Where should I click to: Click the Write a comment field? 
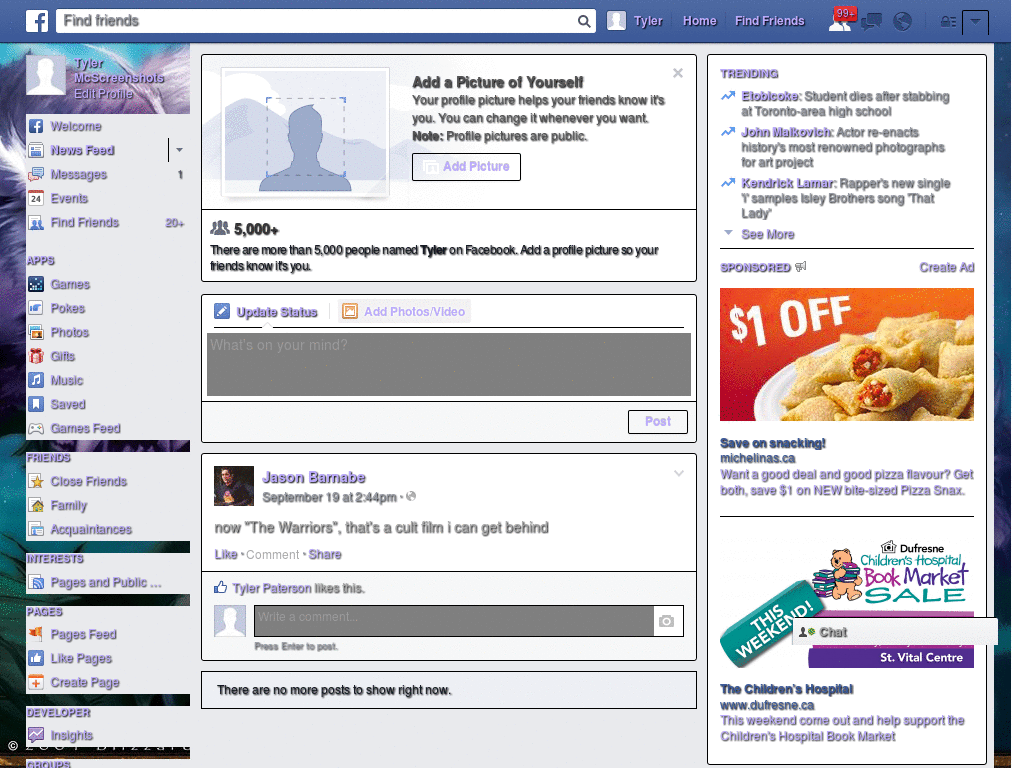coord(454,621)
